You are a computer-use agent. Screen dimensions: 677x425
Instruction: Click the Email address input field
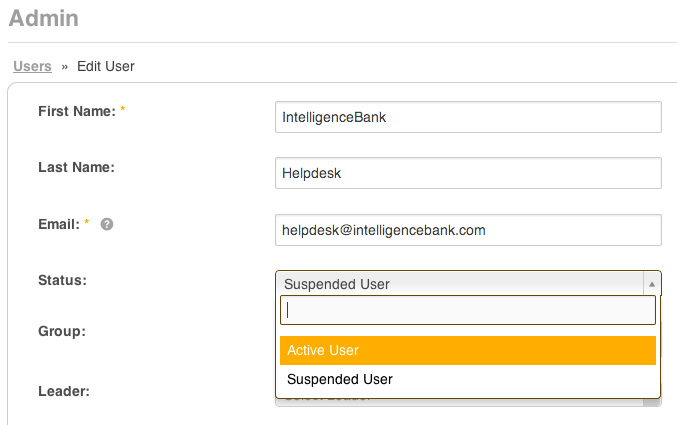click(468, 230)
